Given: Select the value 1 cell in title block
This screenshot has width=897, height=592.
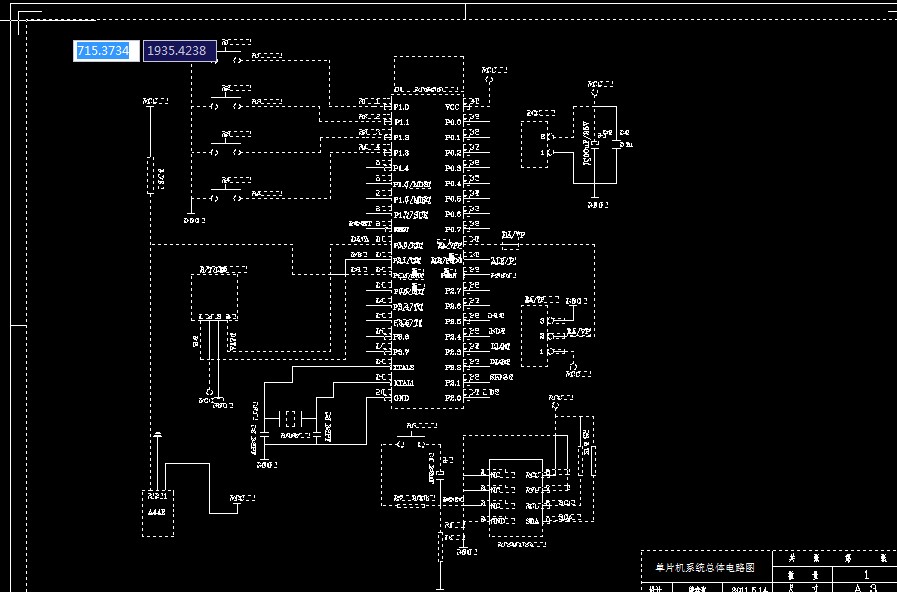Looking at the screenshot, I should 866,574.
